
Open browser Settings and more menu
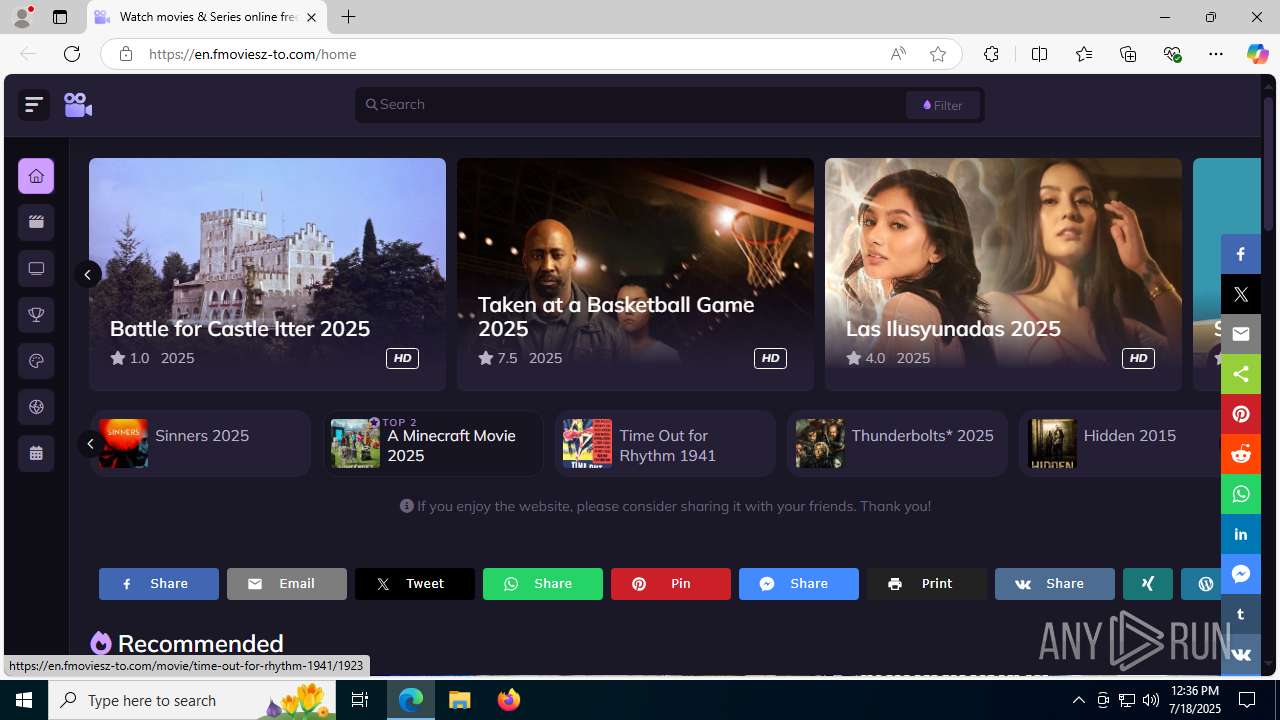[x=1216, y=54]
